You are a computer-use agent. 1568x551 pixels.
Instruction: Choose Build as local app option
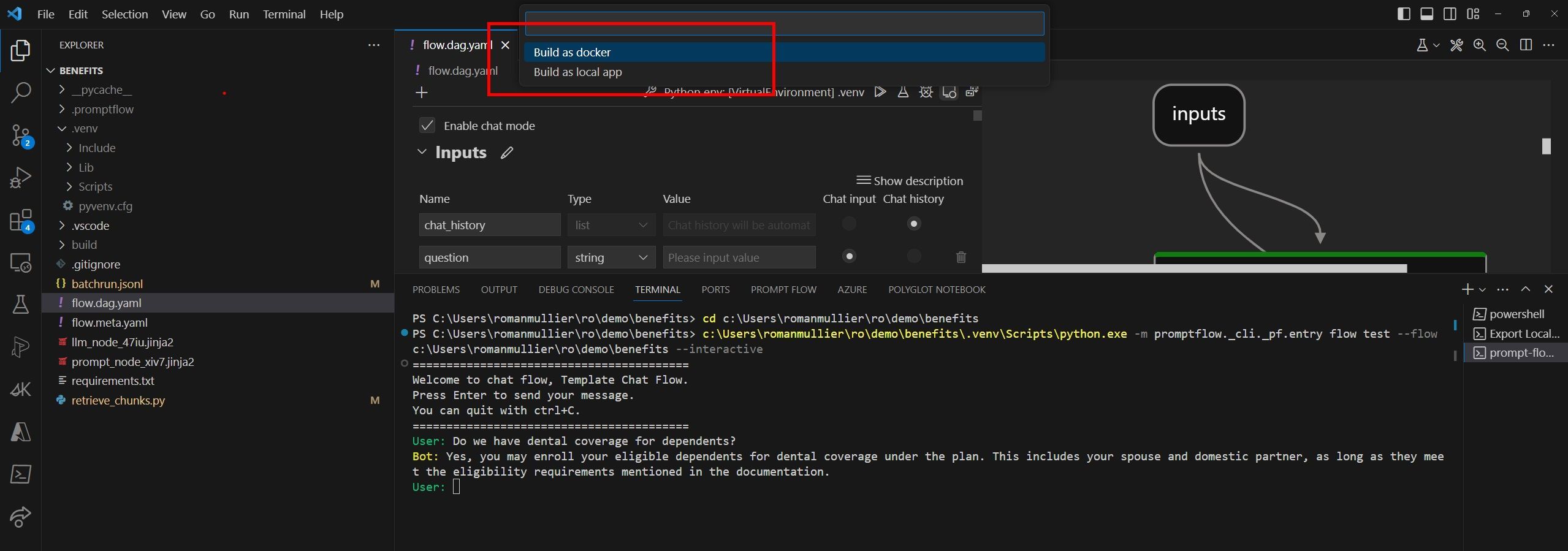(x=784, y=72)
